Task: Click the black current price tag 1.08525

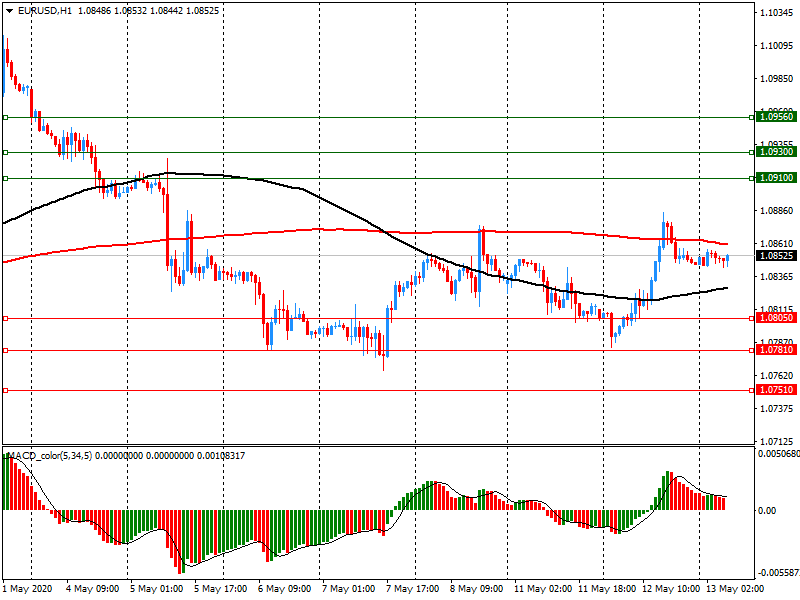Action: pos(776,256)
